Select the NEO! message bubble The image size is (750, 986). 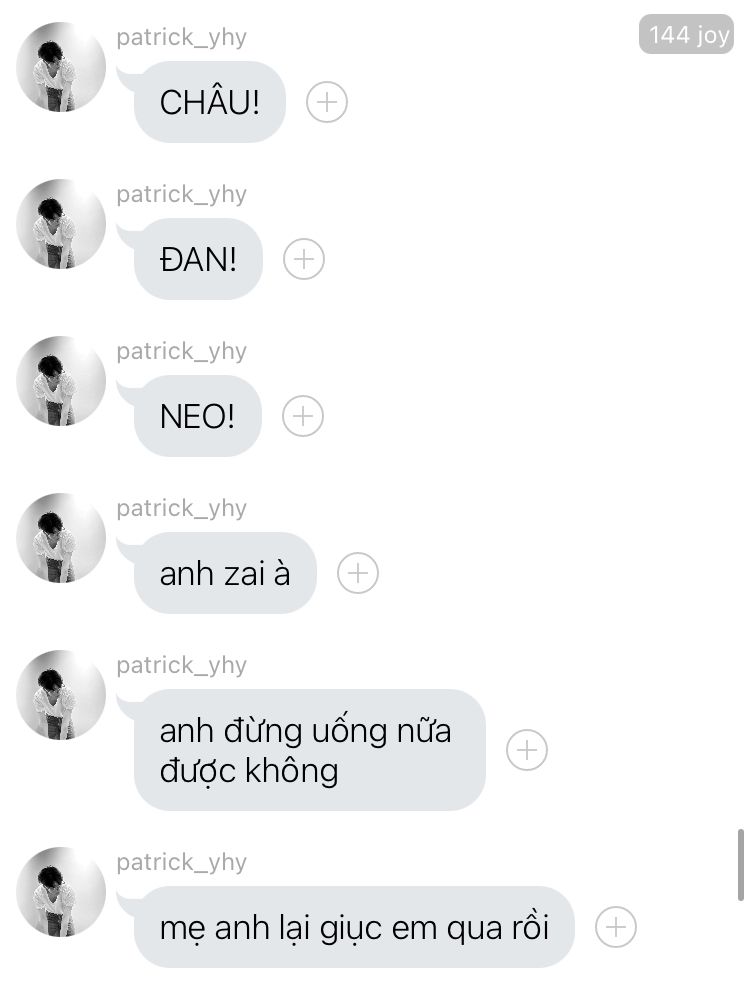click(197, 416)
